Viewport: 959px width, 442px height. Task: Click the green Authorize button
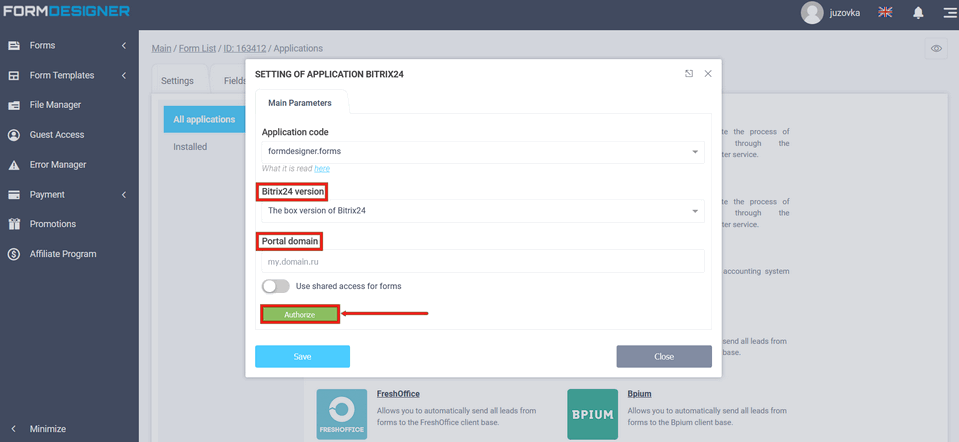pos(300,314)
